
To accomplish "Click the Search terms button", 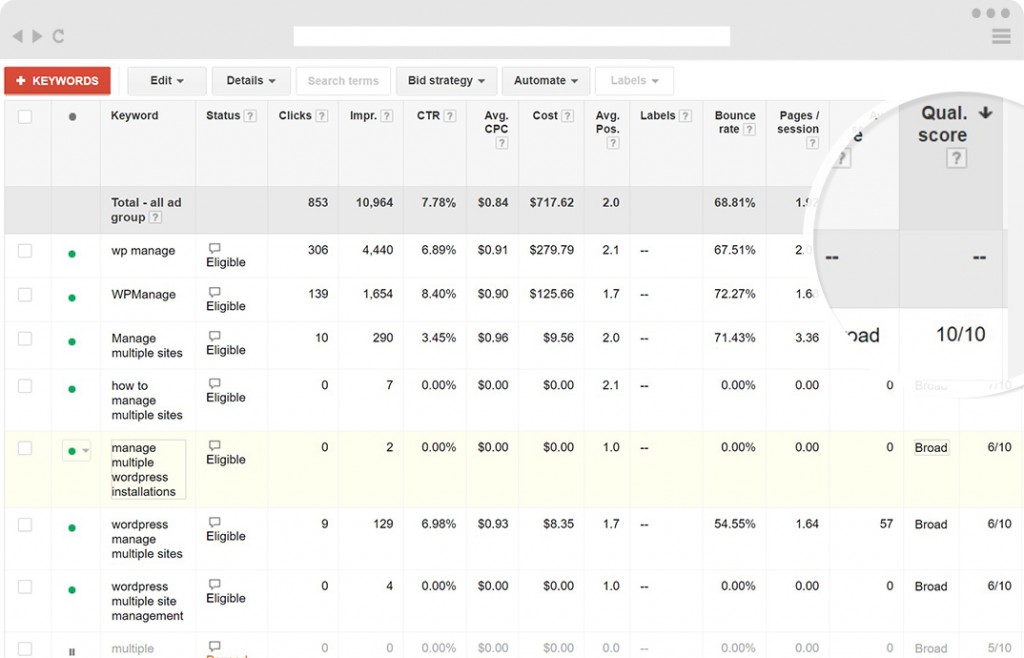I will 343,81.
